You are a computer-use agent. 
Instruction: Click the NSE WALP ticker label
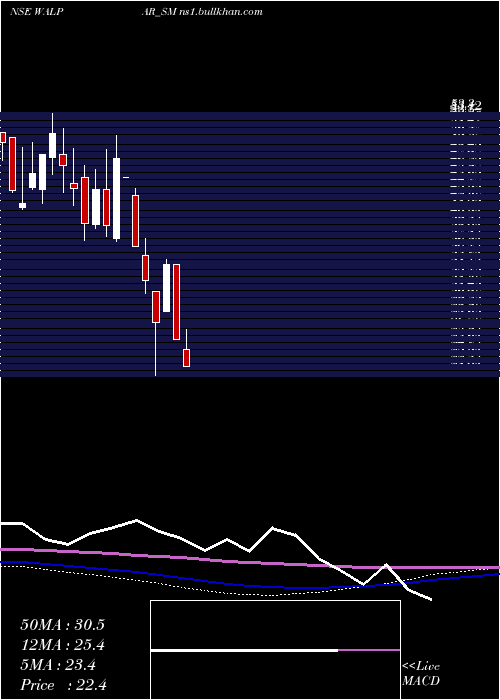pos(36,12)
